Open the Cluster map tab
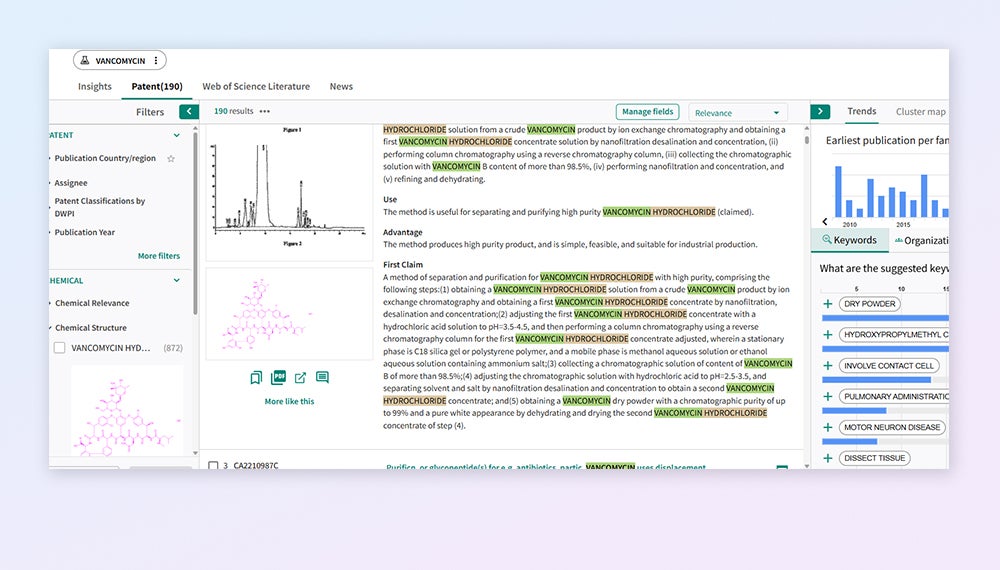The width and height of the screenshot is (1000, 570). [x=920, y=112]
